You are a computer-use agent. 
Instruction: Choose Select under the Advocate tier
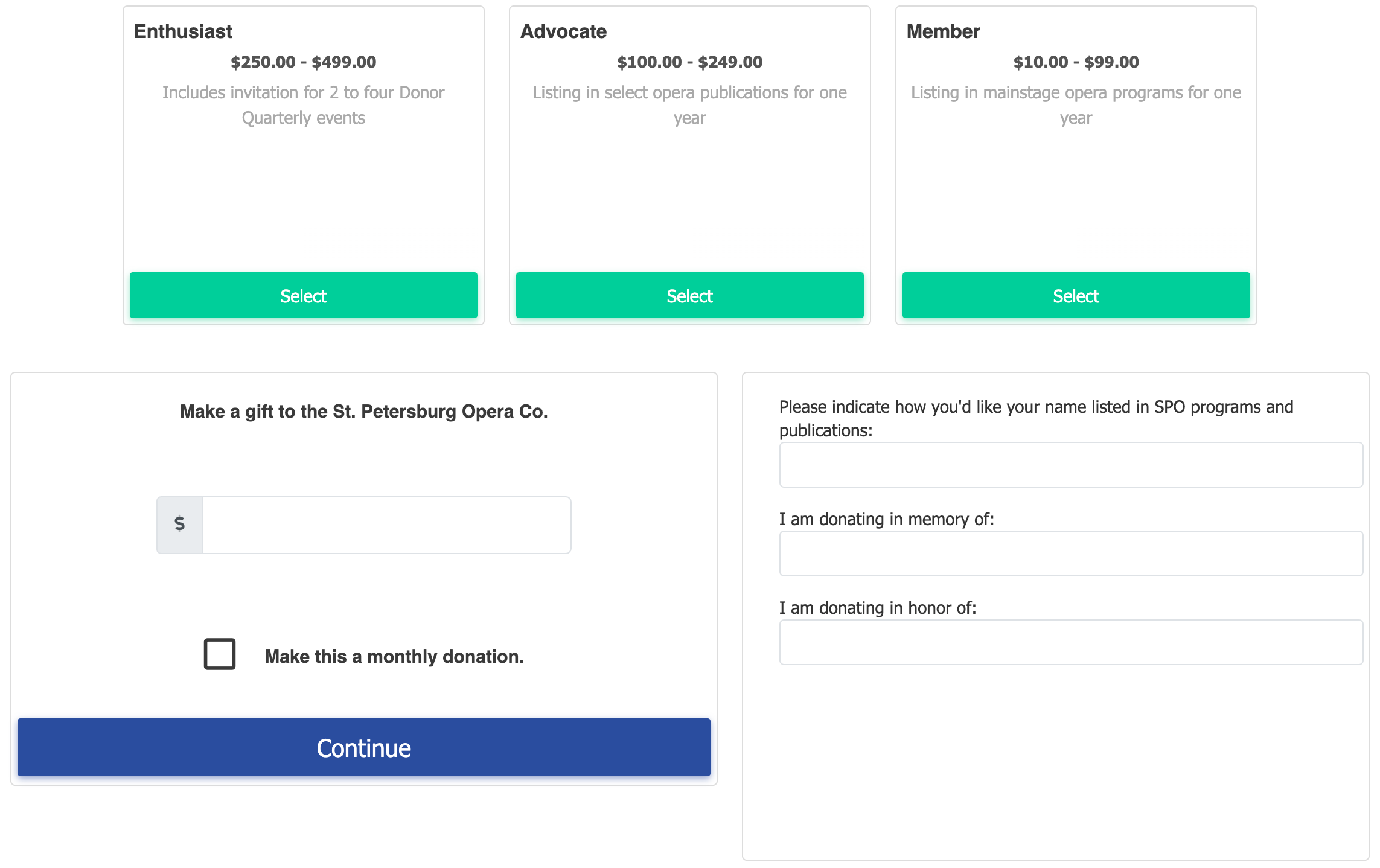pos(689,296)
